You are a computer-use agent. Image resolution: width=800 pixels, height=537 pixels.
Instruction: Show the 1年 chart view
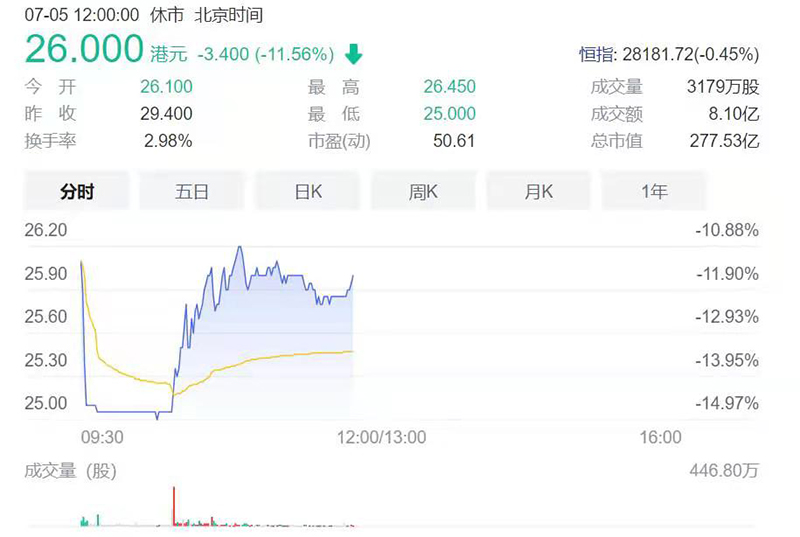(x=654, y=191)
